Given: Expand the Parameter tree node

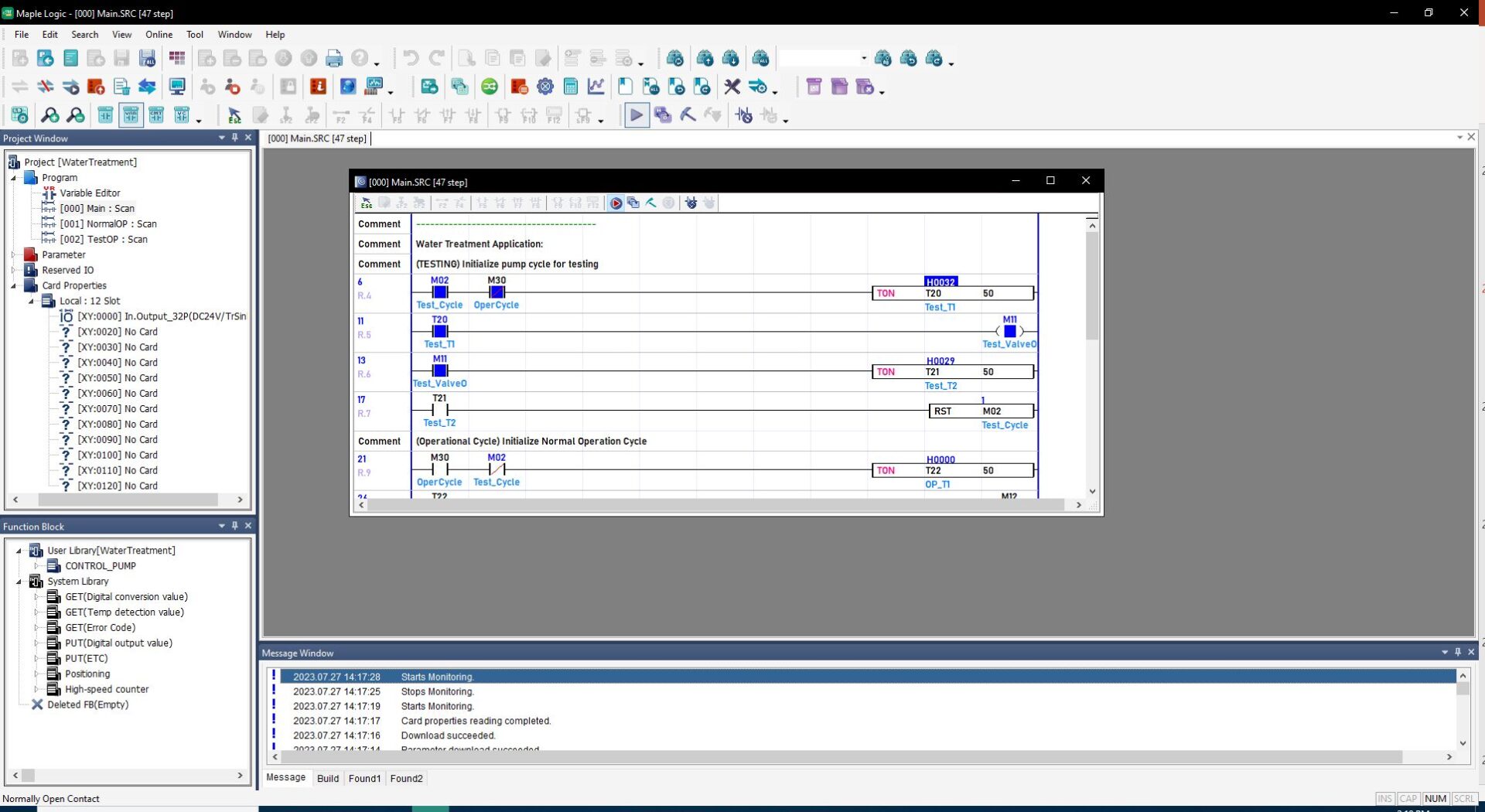Looking at the screenshot, I should click(13, 254).
